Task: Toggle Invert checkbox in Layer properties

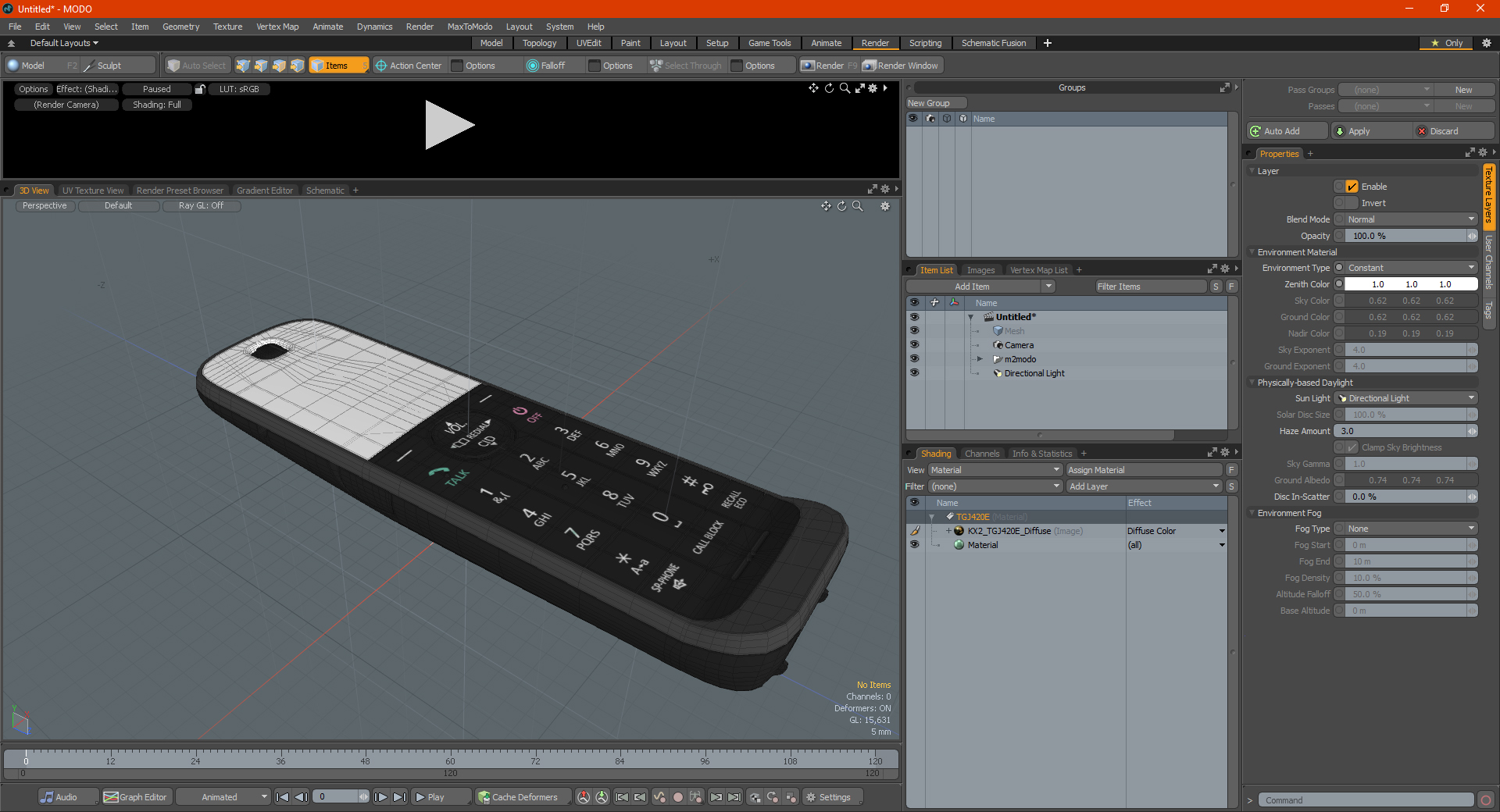Action: click(1352, 203)
